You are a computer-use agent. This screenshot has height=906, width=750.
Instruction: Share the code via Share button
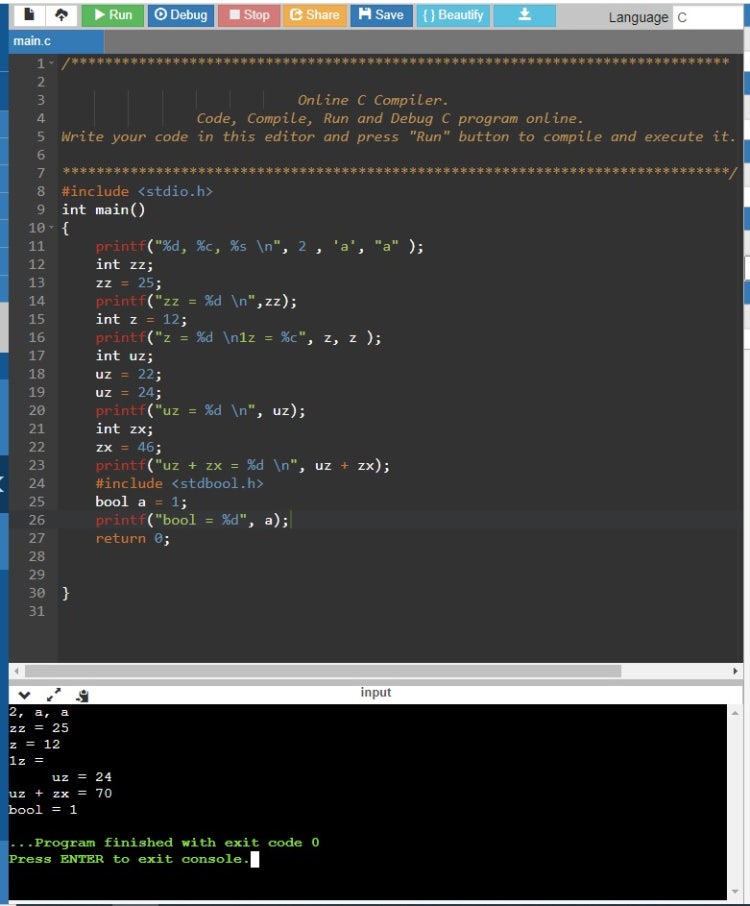(314, 15)
